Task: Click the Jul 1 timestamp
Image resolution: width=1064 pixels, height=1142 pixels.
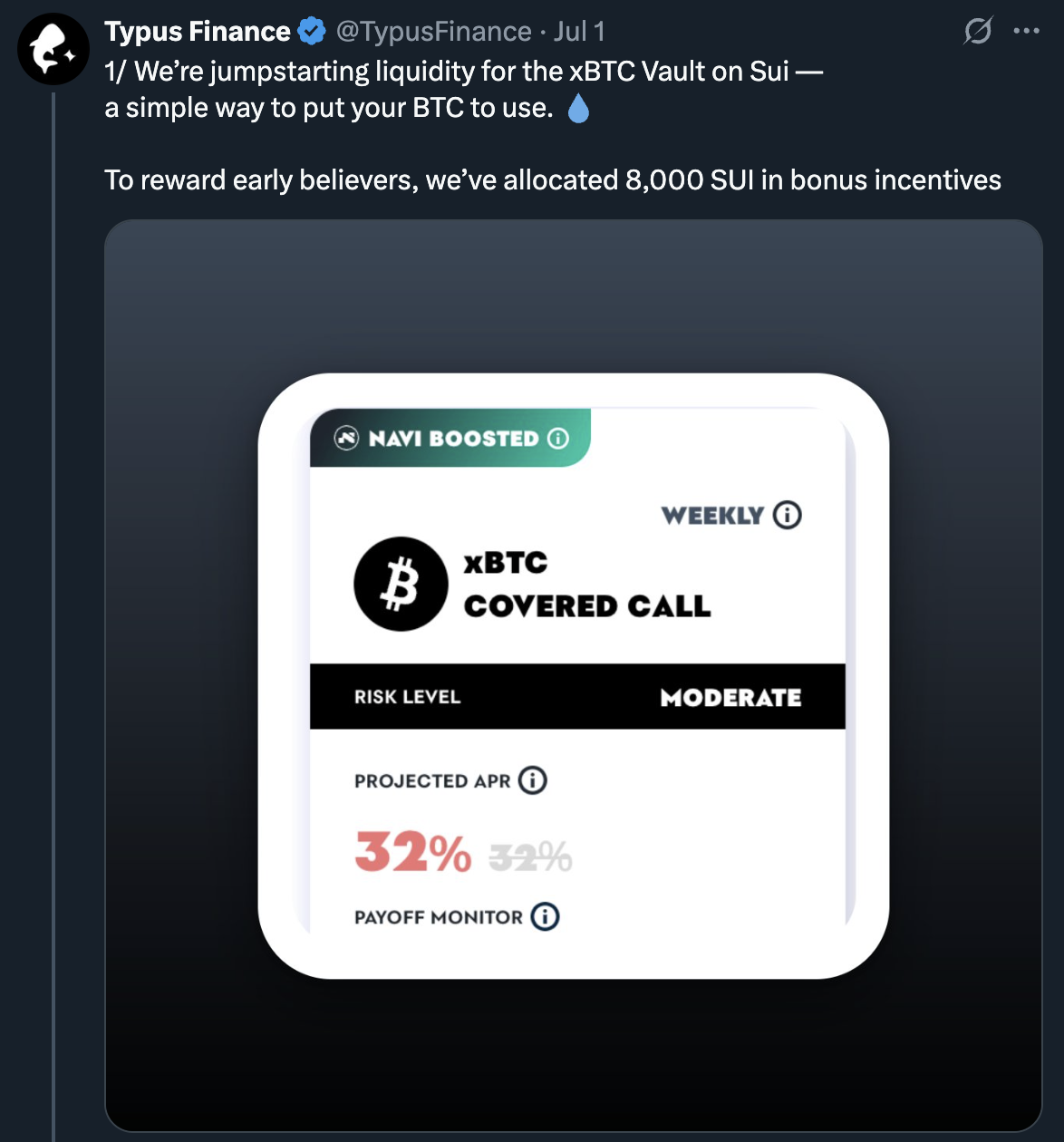Action: pyautogui.click(x=579, y=32)
